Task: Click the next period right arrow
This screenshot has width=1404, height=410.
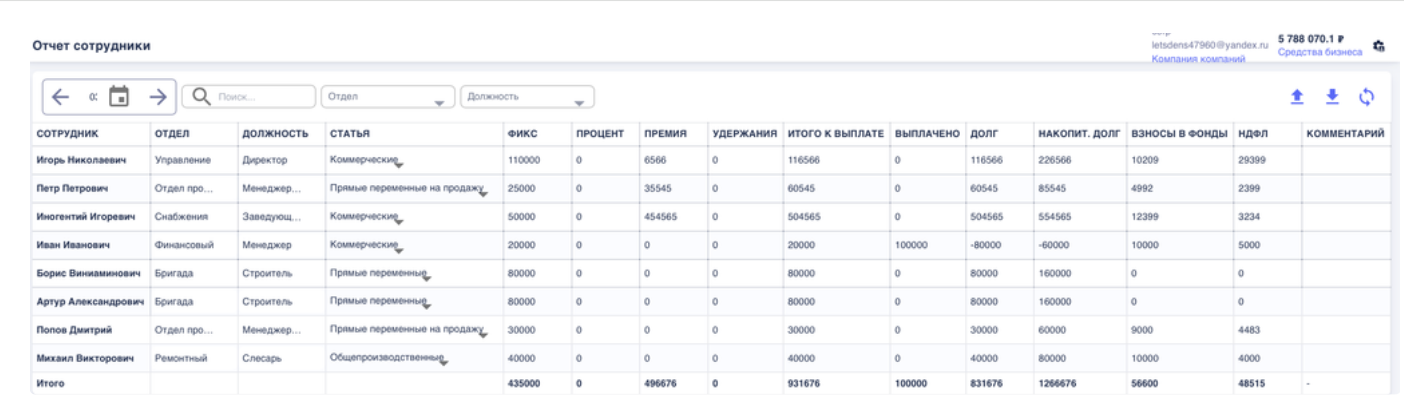Action: 157,97
